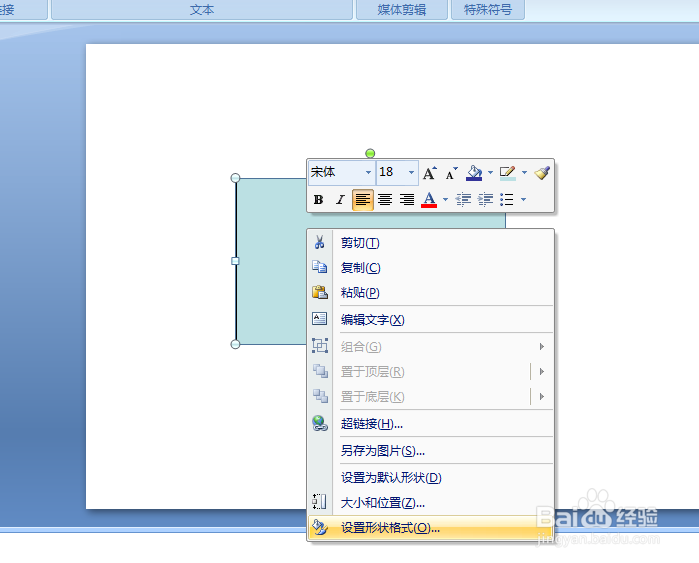Expand the 组合(G) submenu arrow

(x=542, y=346)
